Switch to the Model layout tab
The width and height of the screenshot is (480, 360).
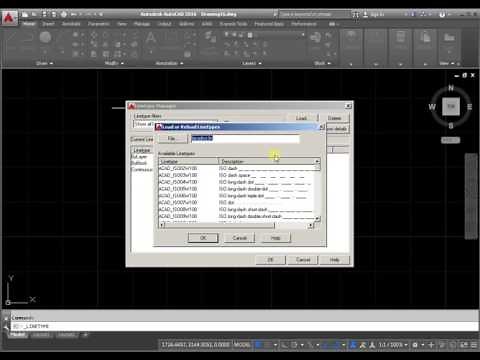click(18, 334)
